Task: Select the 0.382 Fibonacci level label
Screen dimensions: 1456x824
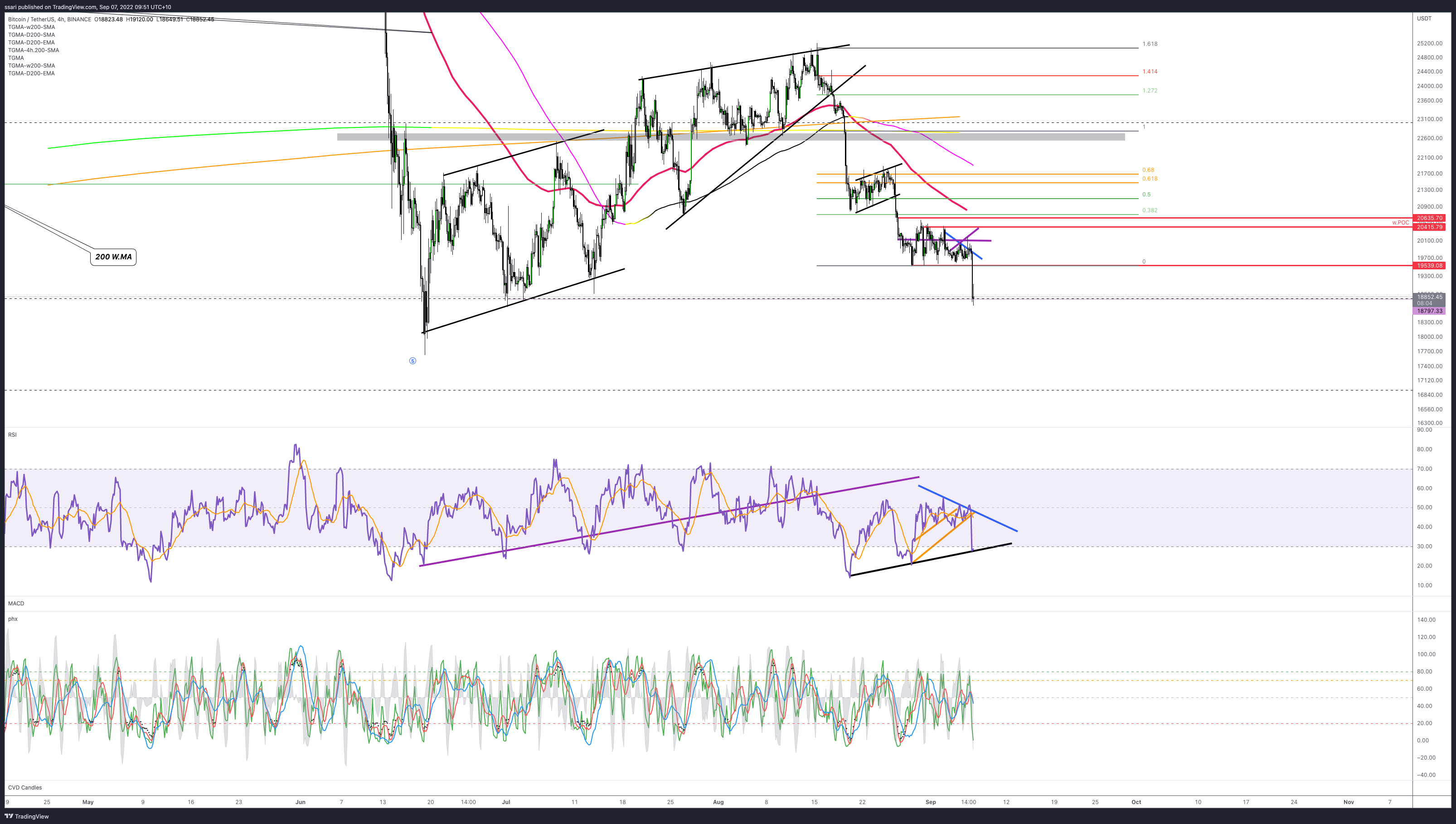Action: click(x=1150, y=210)
